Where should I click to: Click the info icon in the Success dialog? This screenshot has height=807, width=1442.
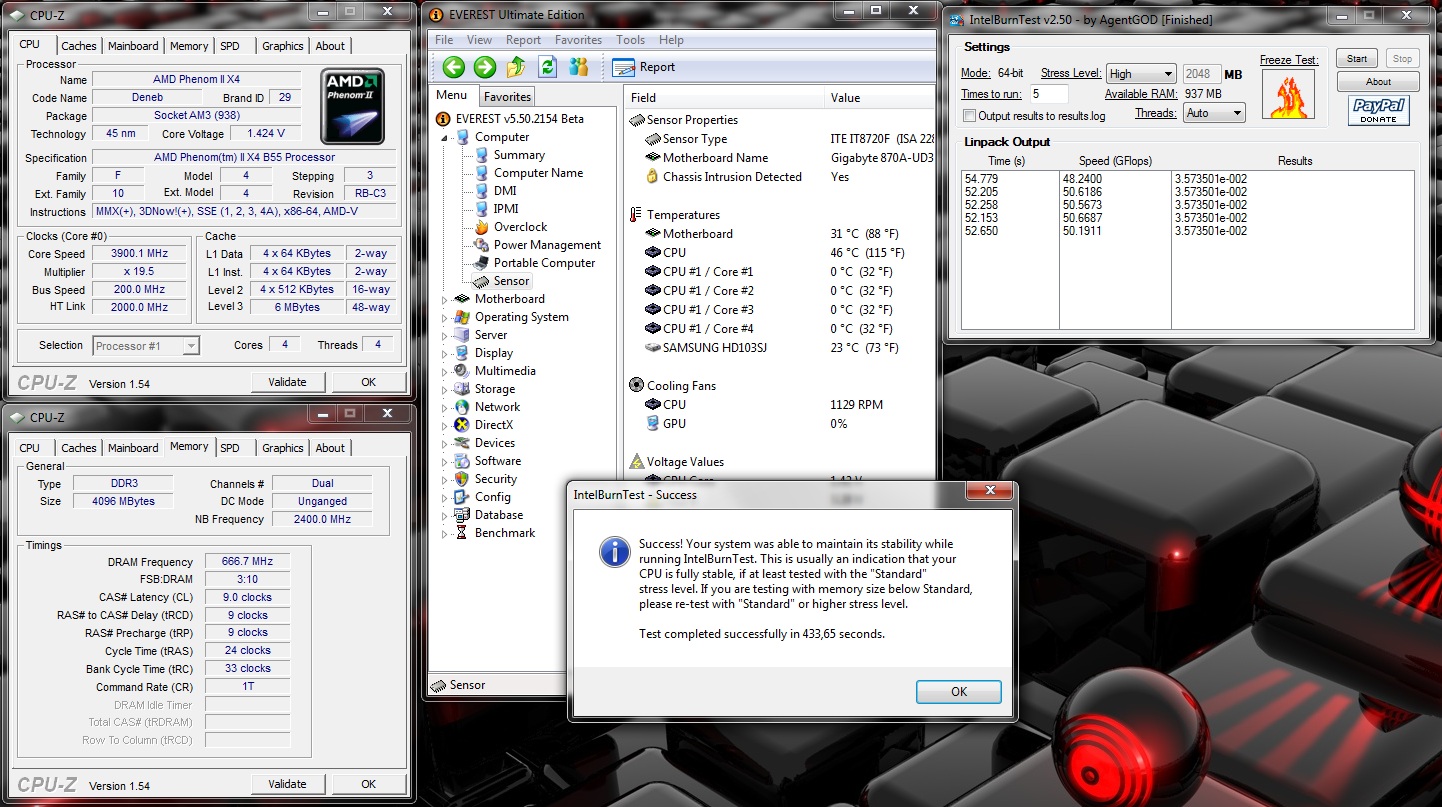point(613,552)
